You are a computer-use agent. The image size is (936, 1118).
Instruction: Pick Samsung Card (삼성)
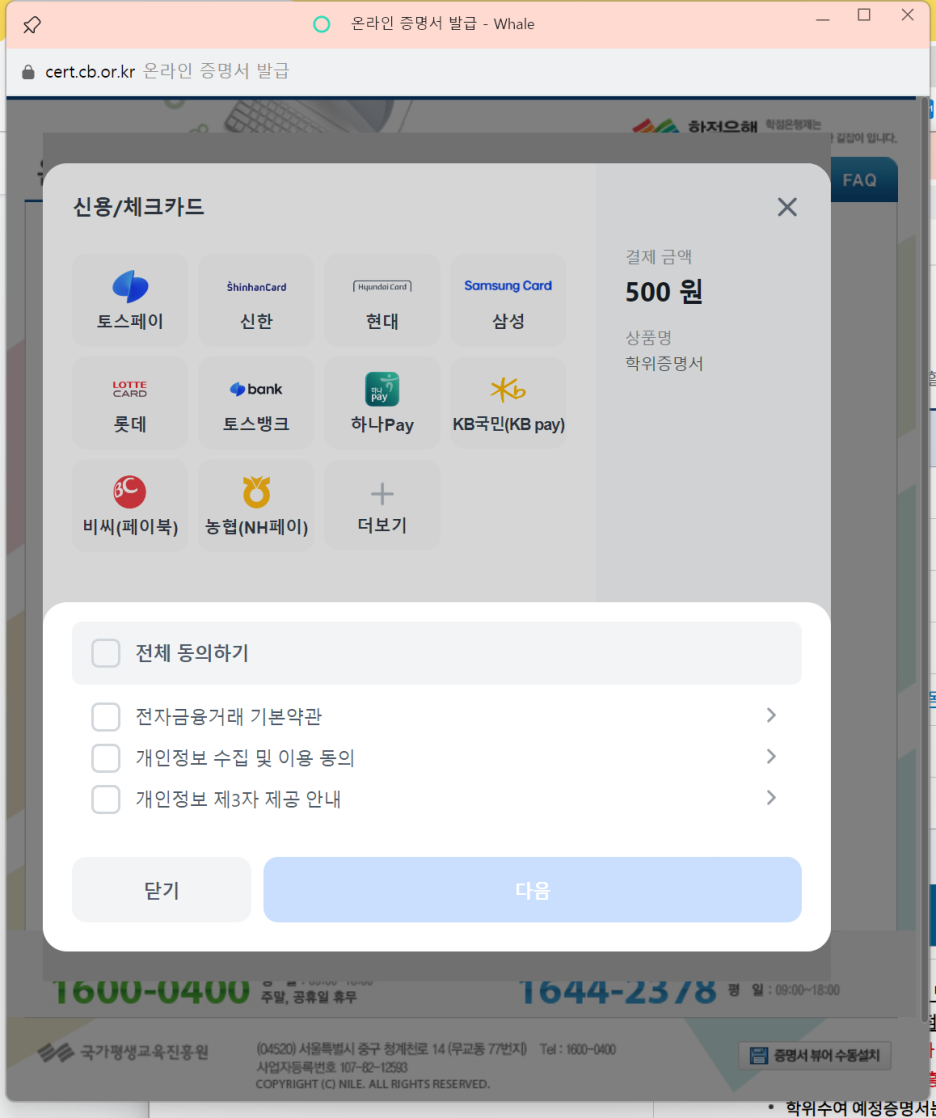click(x=508, y=300)
